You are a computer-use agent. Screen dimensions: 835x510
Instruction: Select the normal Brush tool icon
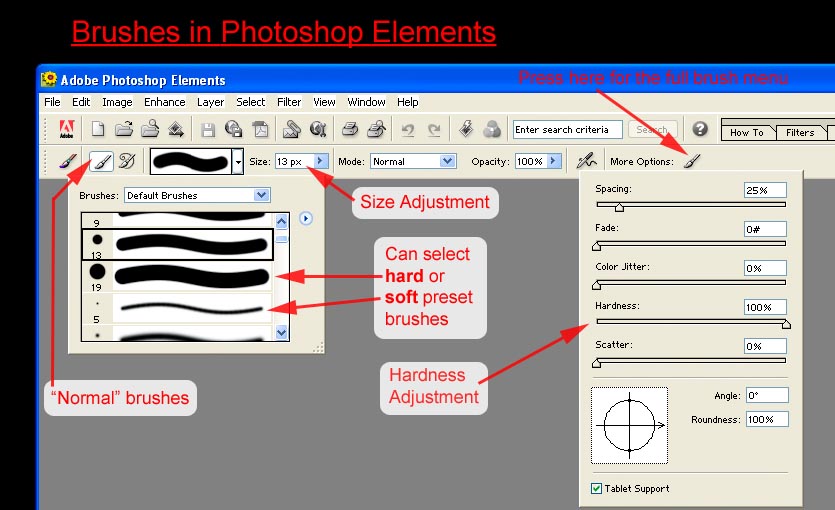pos(101,161)
